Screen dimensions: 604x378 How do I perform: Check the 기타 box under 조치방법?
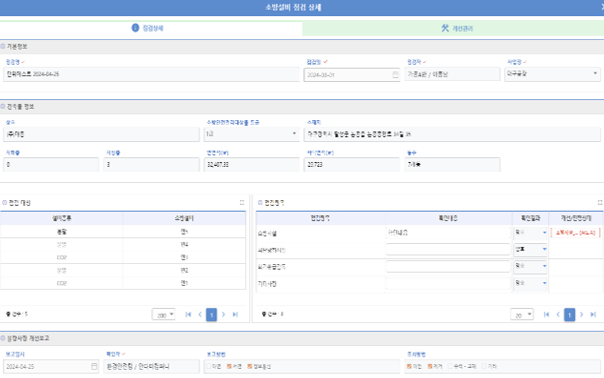point(485,366)
